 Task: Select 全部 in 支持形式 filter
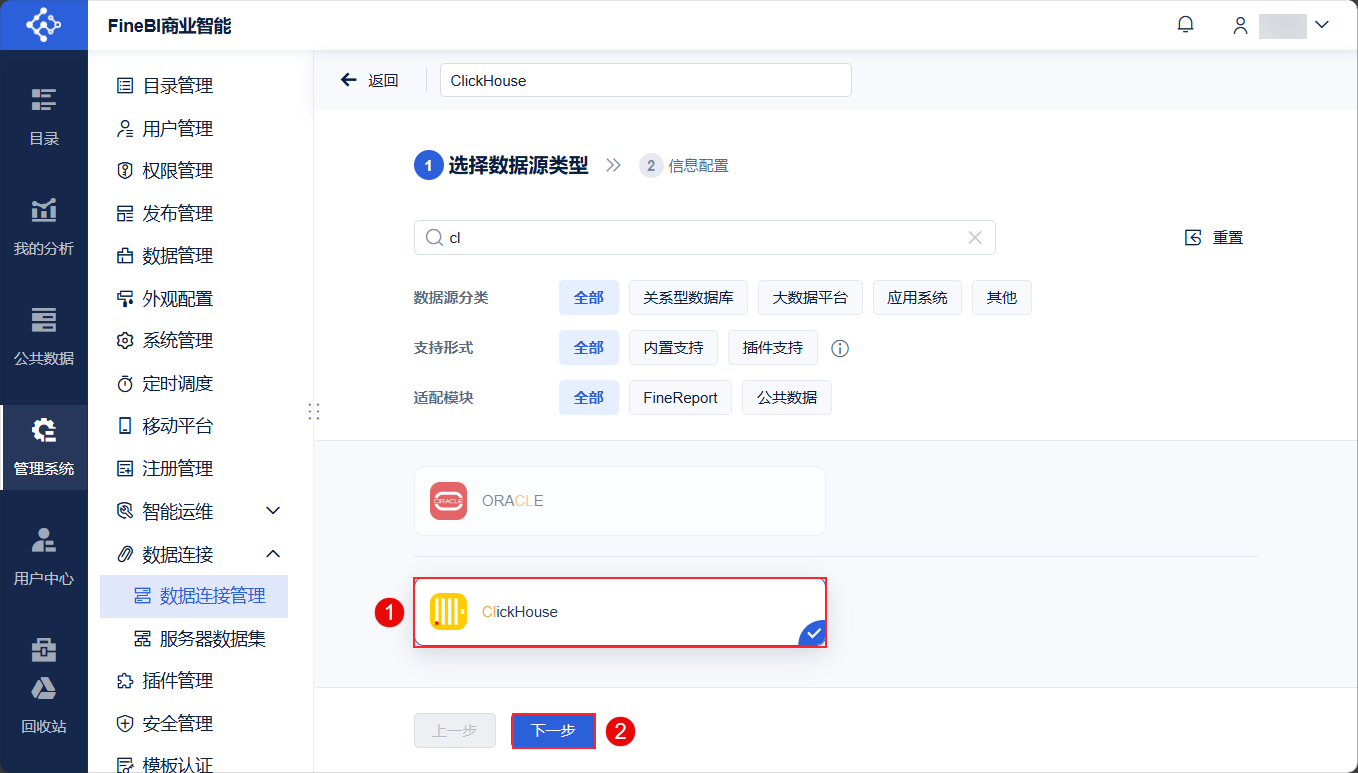coord(589,347)
